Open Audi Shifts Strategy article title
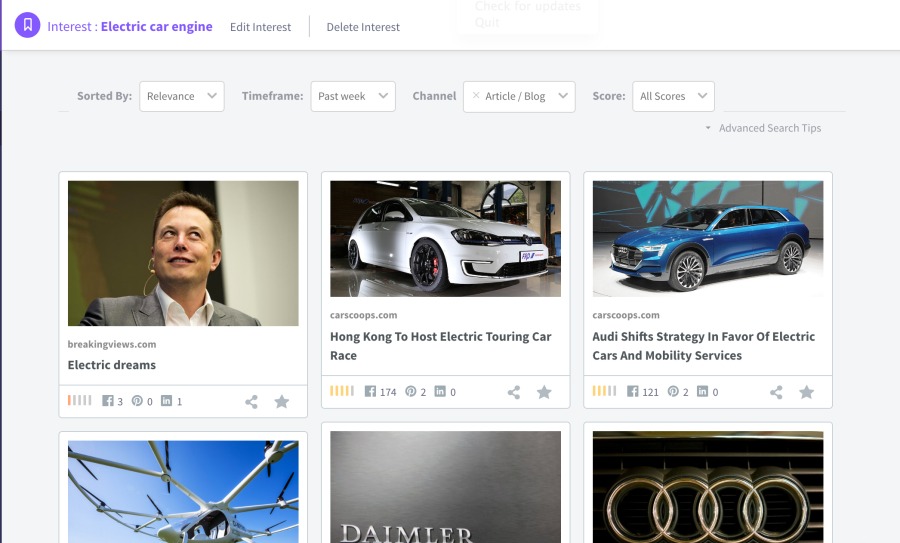 pyautogui.click(x=703, y=346)
